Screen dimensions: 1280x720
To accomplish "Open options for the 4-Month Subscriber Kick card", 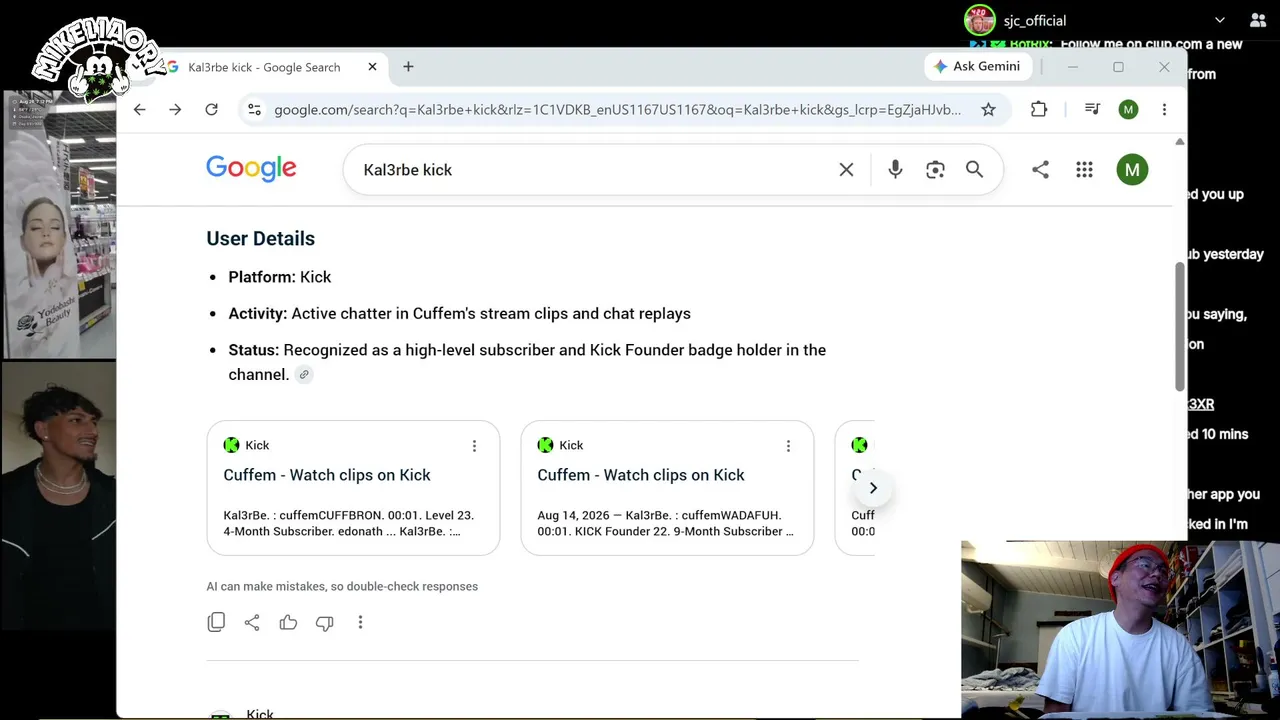I will click(x=474, y=446).
